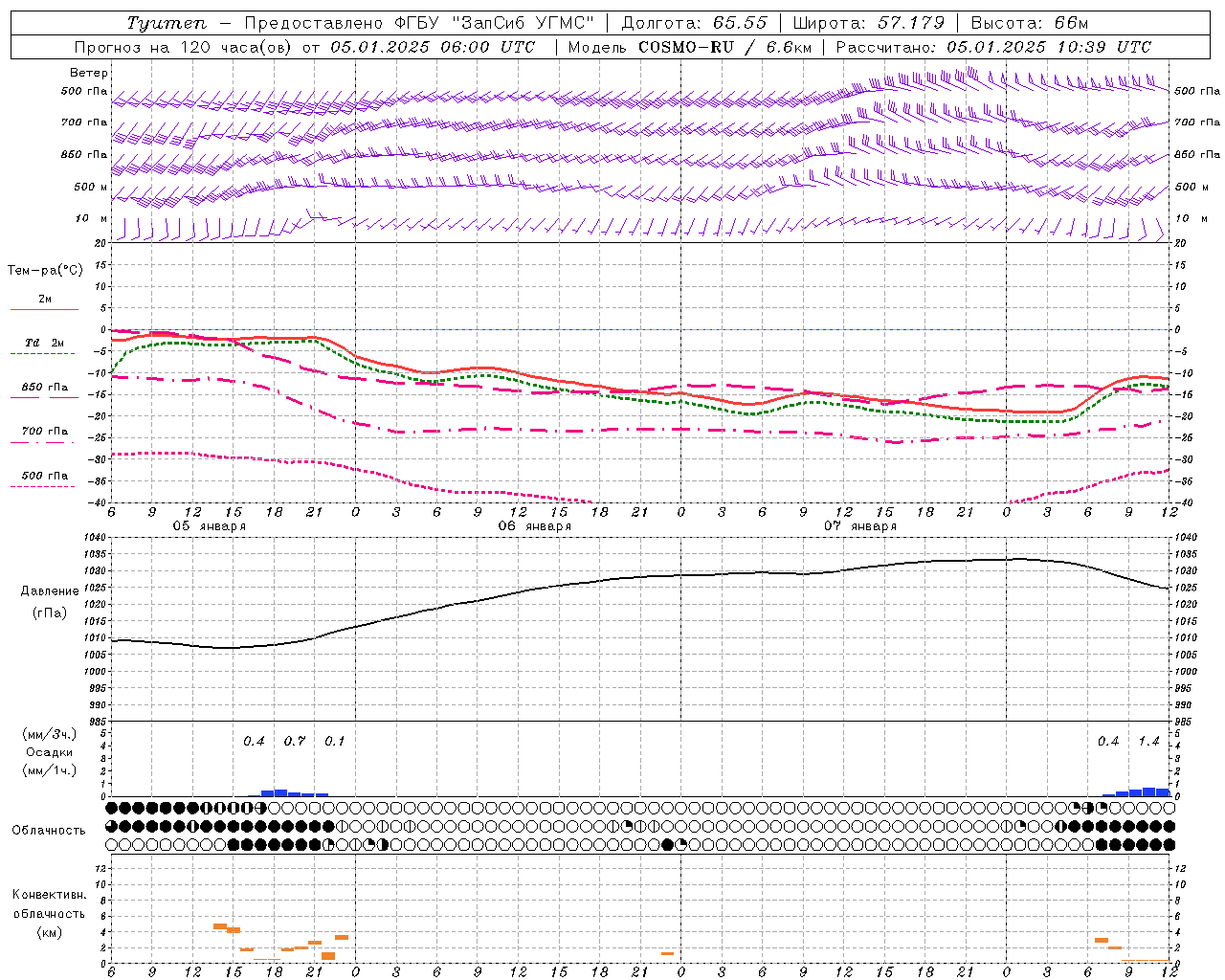Click the '(мм/1ч.)' precipitation unit label

(x=48, y=770)
